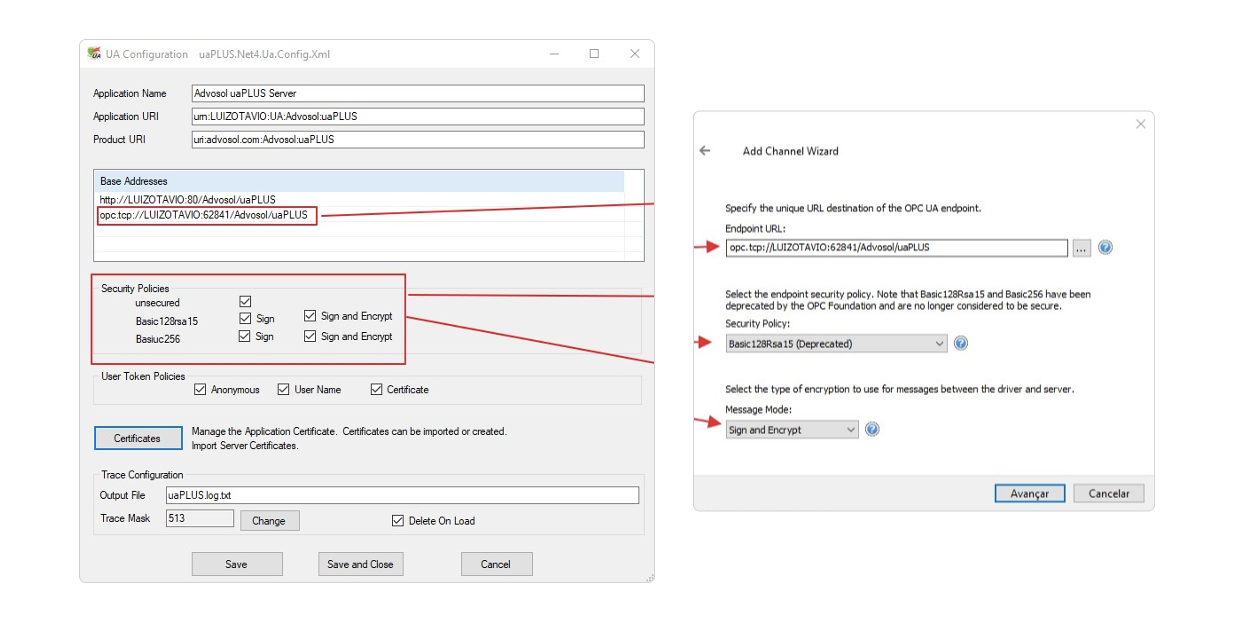Image resolution: width=1234 pixels, height=622 pixels.
Task: Click the UA Configuration app icon in title bar
Action: click(94, 54)
